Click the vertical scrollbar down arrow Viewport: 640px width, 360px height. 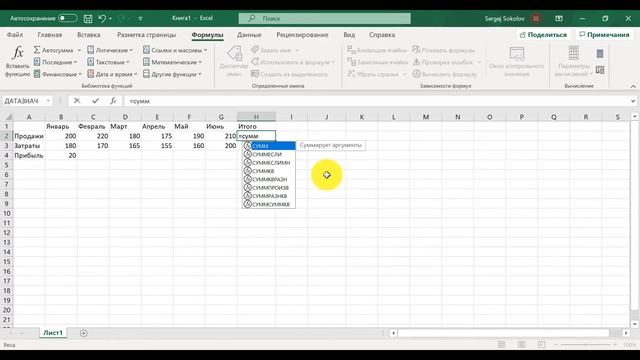point(634,324)
